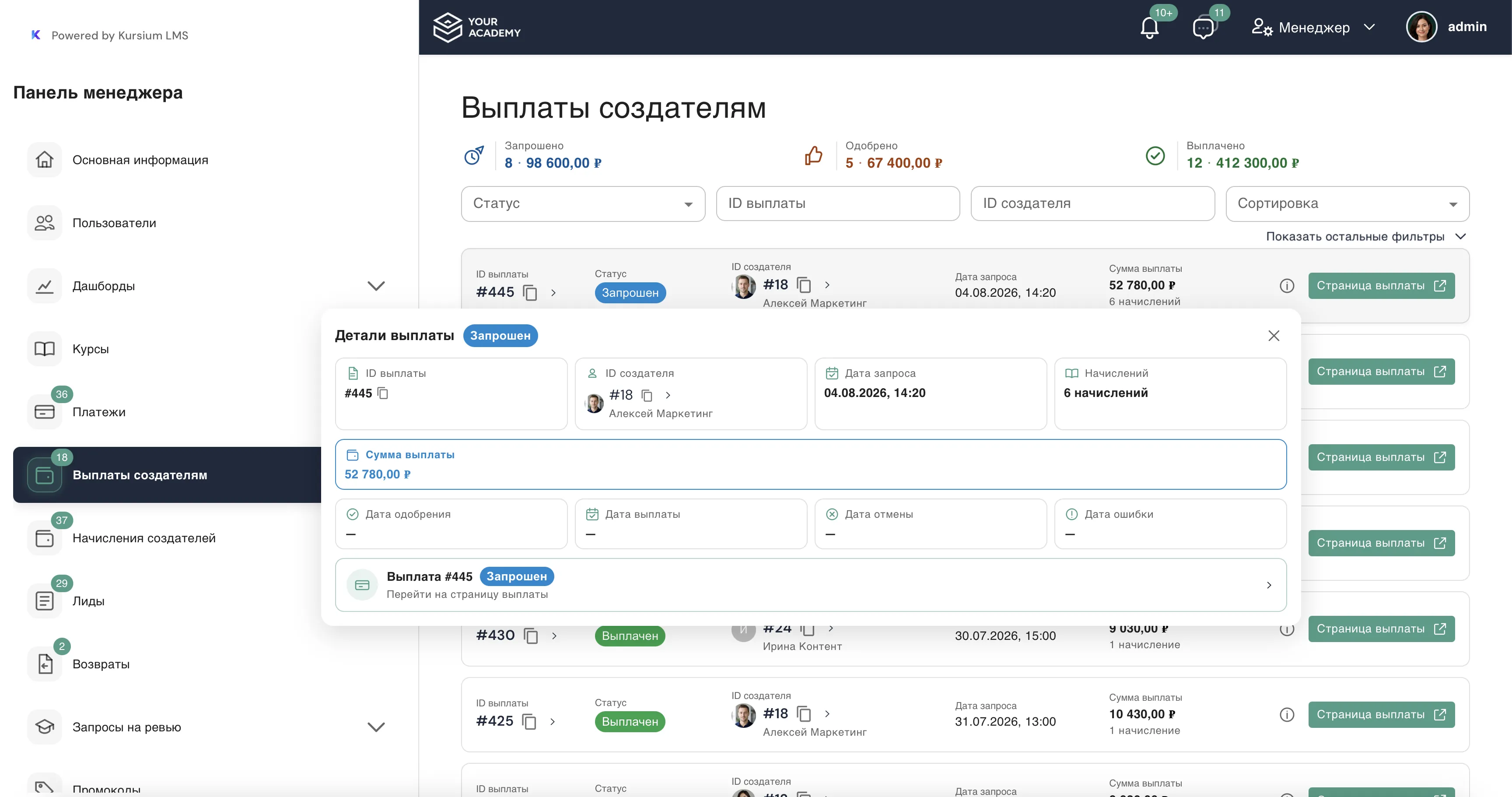
Task: Open the Статус filter dropdown
Action: point(583,204)
